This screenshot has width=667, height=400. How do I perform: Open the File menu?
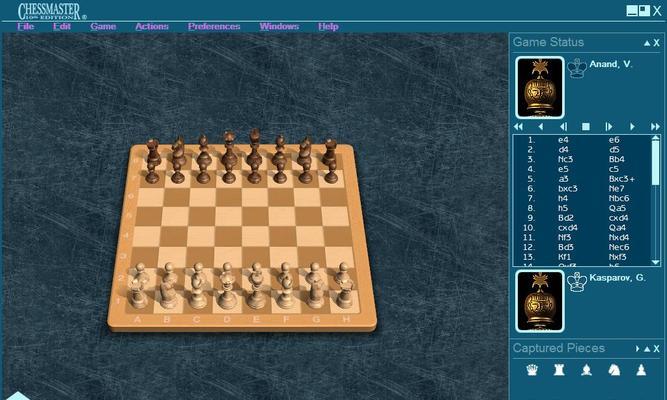(x=26, y=26)
